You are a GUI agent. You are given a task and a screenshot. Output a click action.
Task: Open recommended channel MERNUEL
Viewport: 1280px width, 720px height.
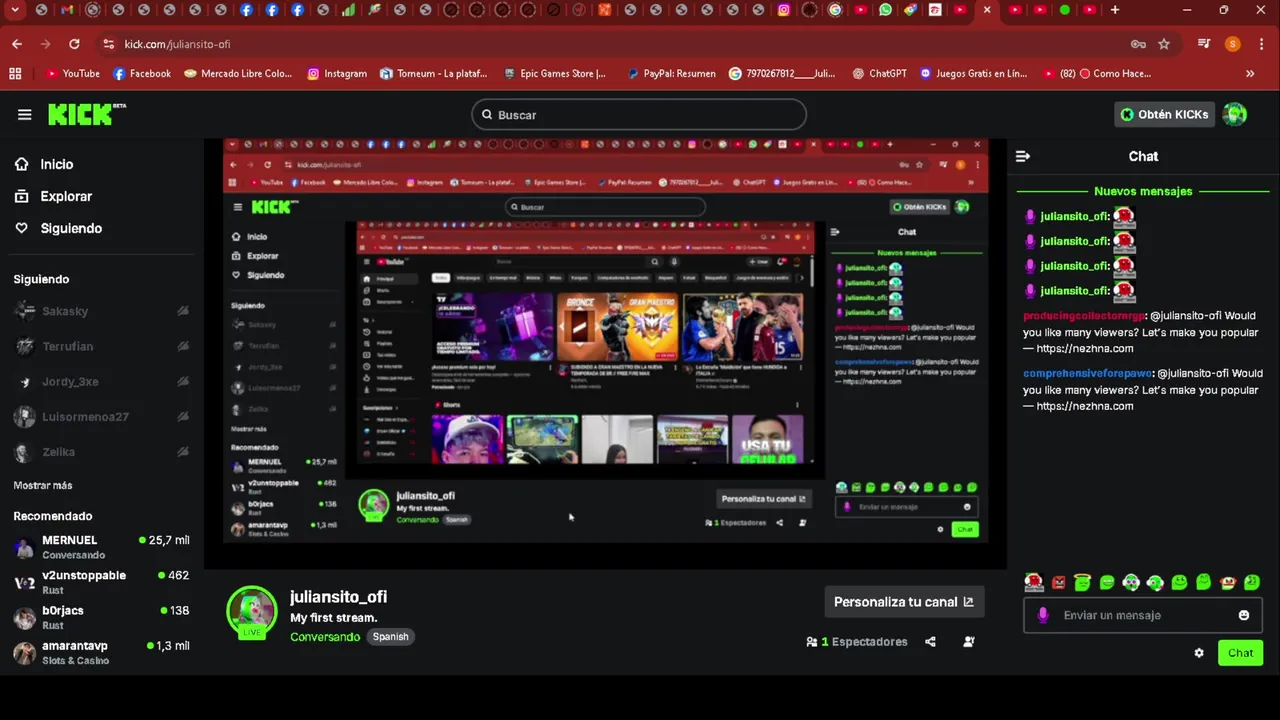tap(102, 547)
